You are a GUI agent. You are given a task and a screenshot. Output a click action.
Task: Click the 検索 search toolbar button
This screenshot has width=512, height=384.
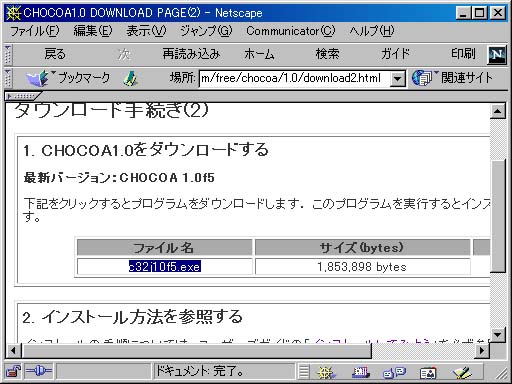coord(327,54)
